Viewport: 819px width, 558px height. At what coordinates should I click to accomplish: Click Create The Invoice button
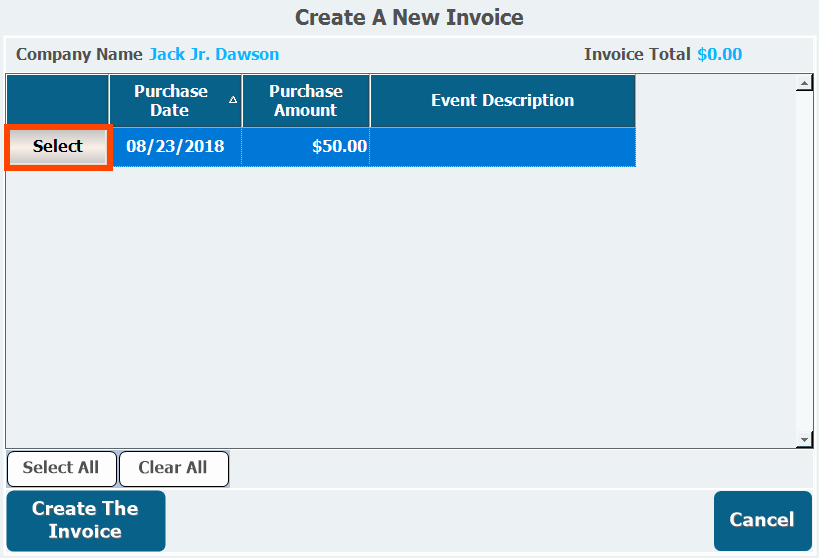click(x=85, y=520)
